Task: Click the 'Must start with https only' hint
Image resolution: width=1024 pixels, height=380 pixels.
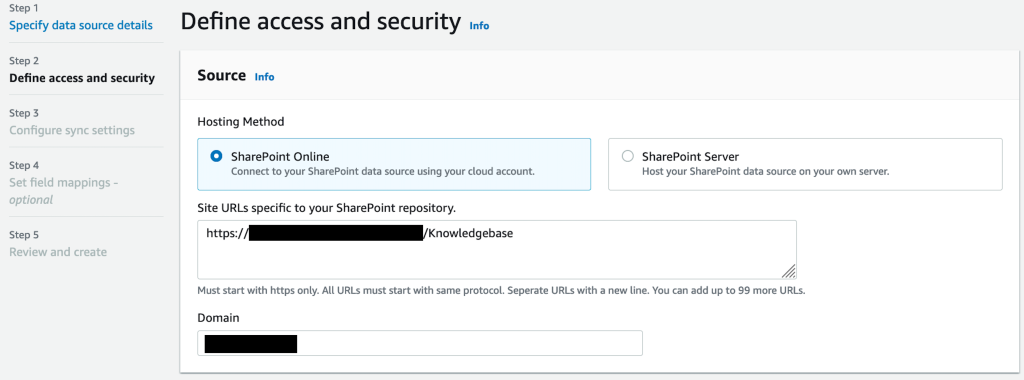Action: pos(501,291)
